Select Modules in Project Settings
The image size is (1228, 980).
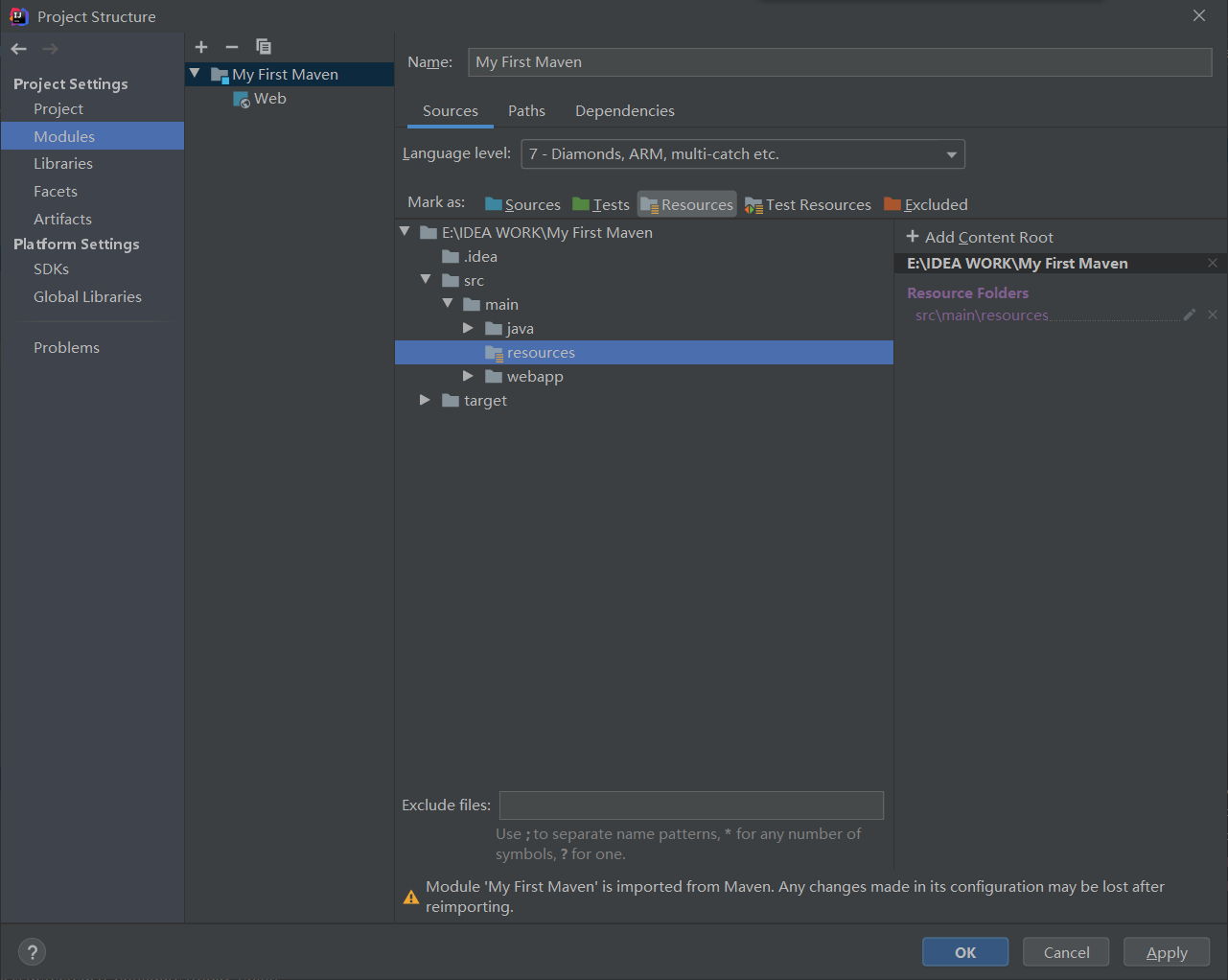tap(92, 136)
